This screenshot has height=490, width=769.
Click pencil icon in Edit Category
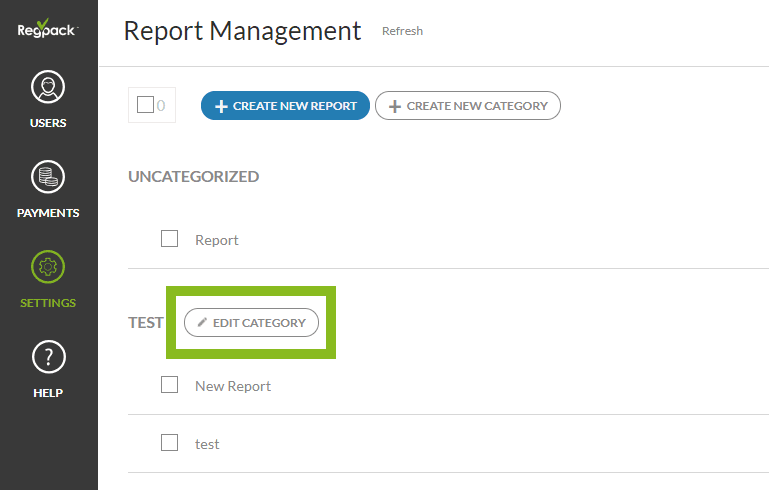click(x=202, y=323)
